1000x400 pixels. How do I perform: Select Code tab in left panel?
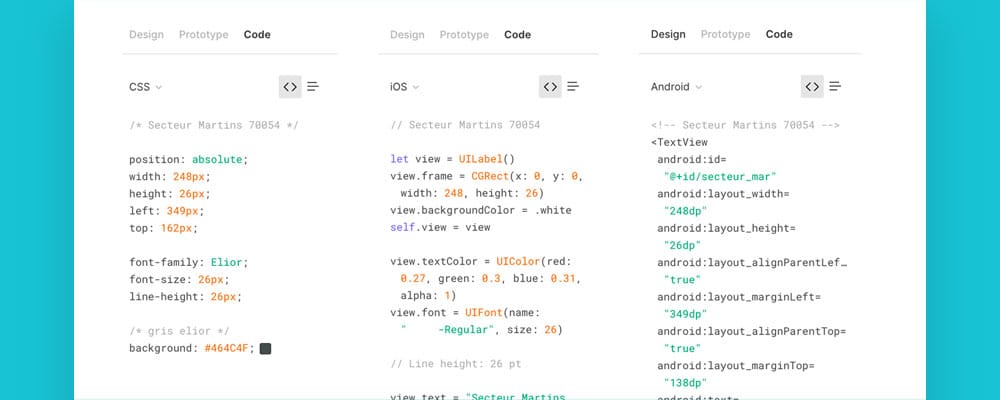pyautogui.click(x=257, y=34)
